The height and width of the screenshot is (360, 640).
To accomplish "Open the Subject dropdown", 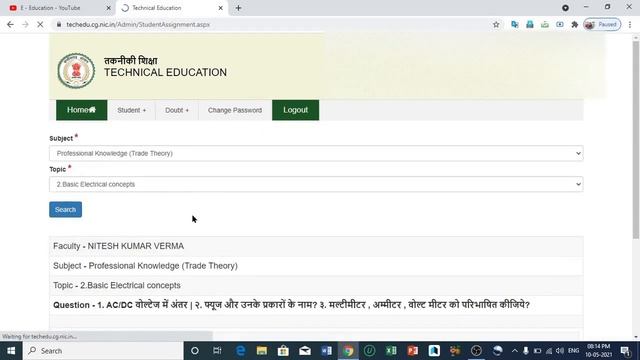I will coord(316,153).
